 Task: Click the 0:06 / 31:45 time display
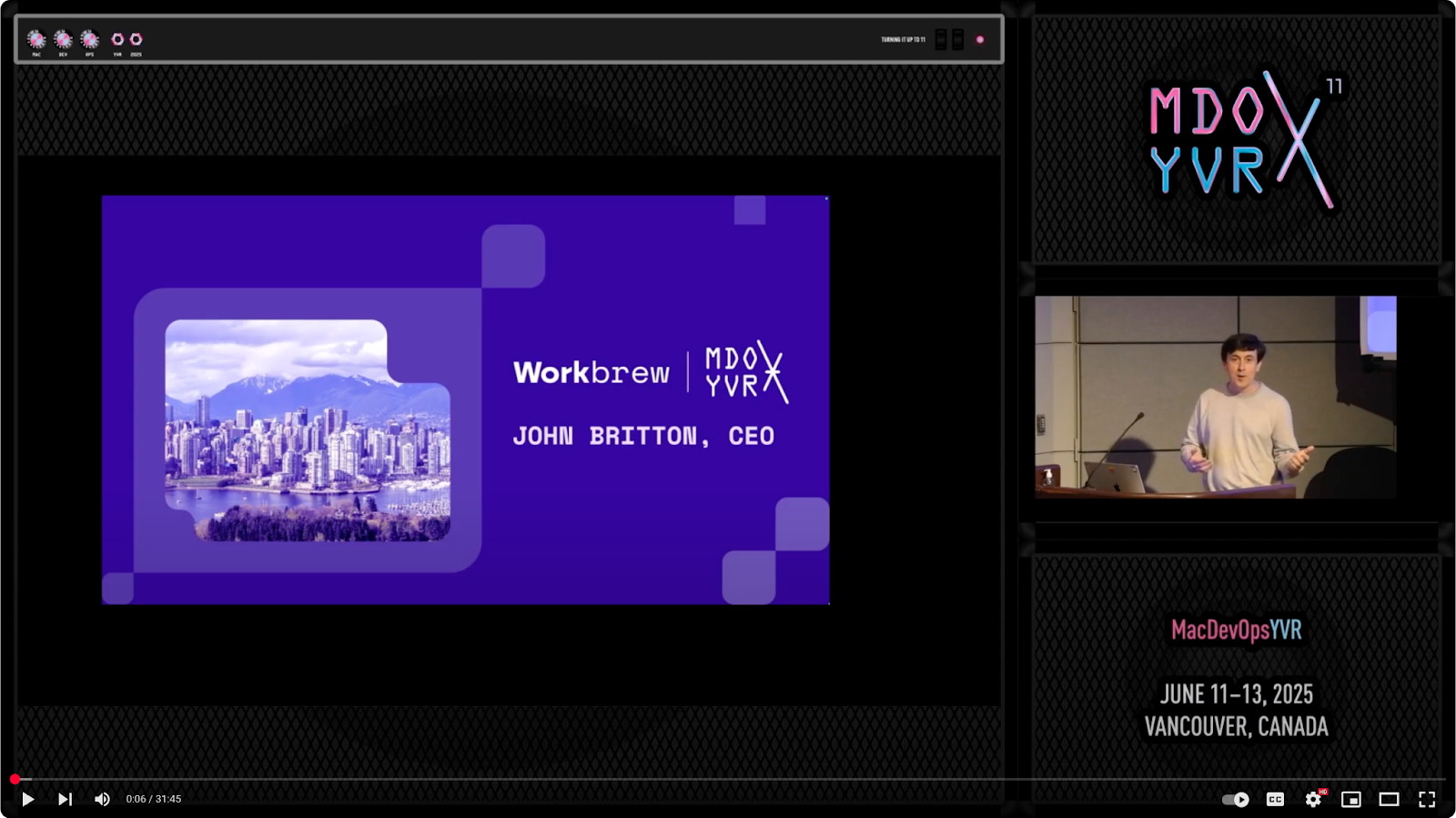point(154,799)
